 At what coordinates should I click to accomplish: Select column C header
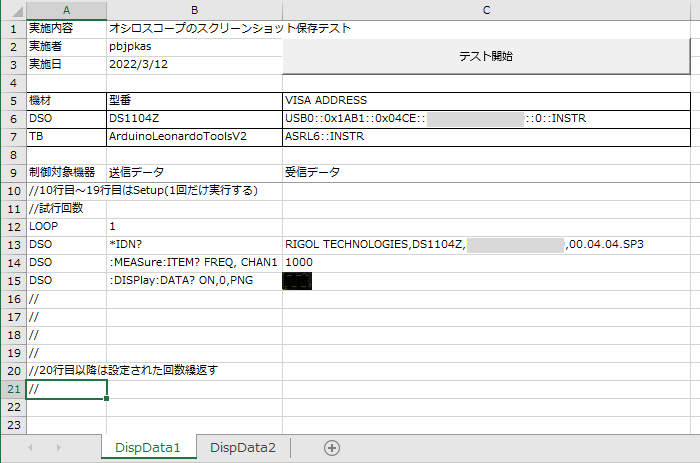pos(487,10)
